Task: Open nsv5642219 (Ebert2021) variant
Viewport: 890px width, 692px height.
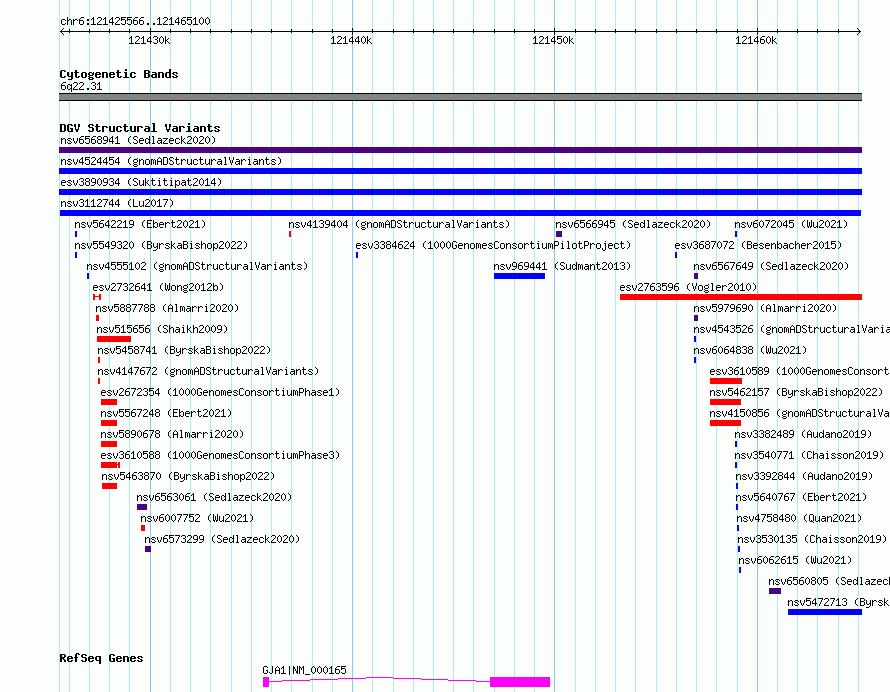Action: coord(140,224)
